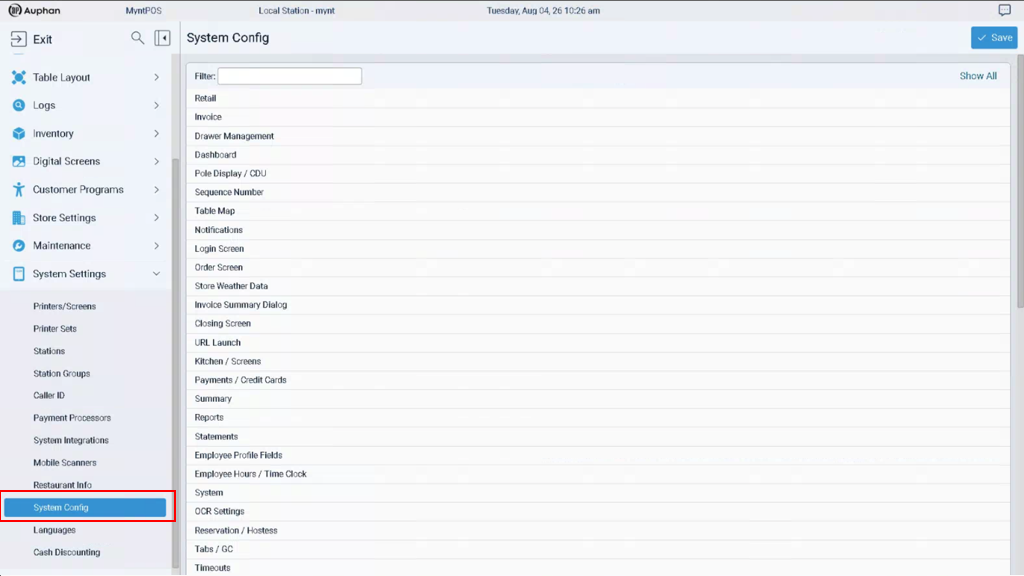Click the config list vertical scrollbar
Viewport: 1024px width, 576px height.
pos(1020,183)
